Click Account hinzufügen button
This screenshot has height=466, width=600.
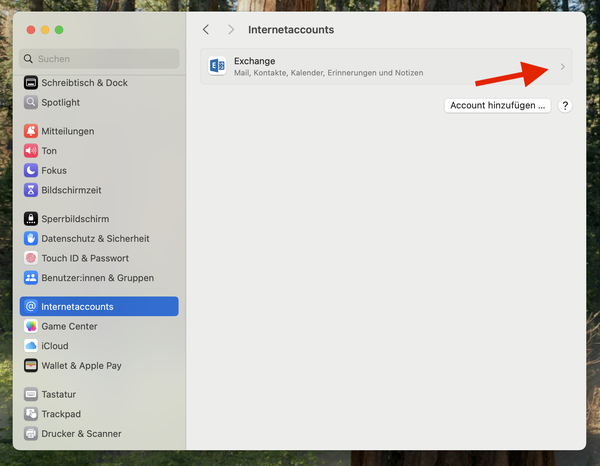click(x=498, y=105)
